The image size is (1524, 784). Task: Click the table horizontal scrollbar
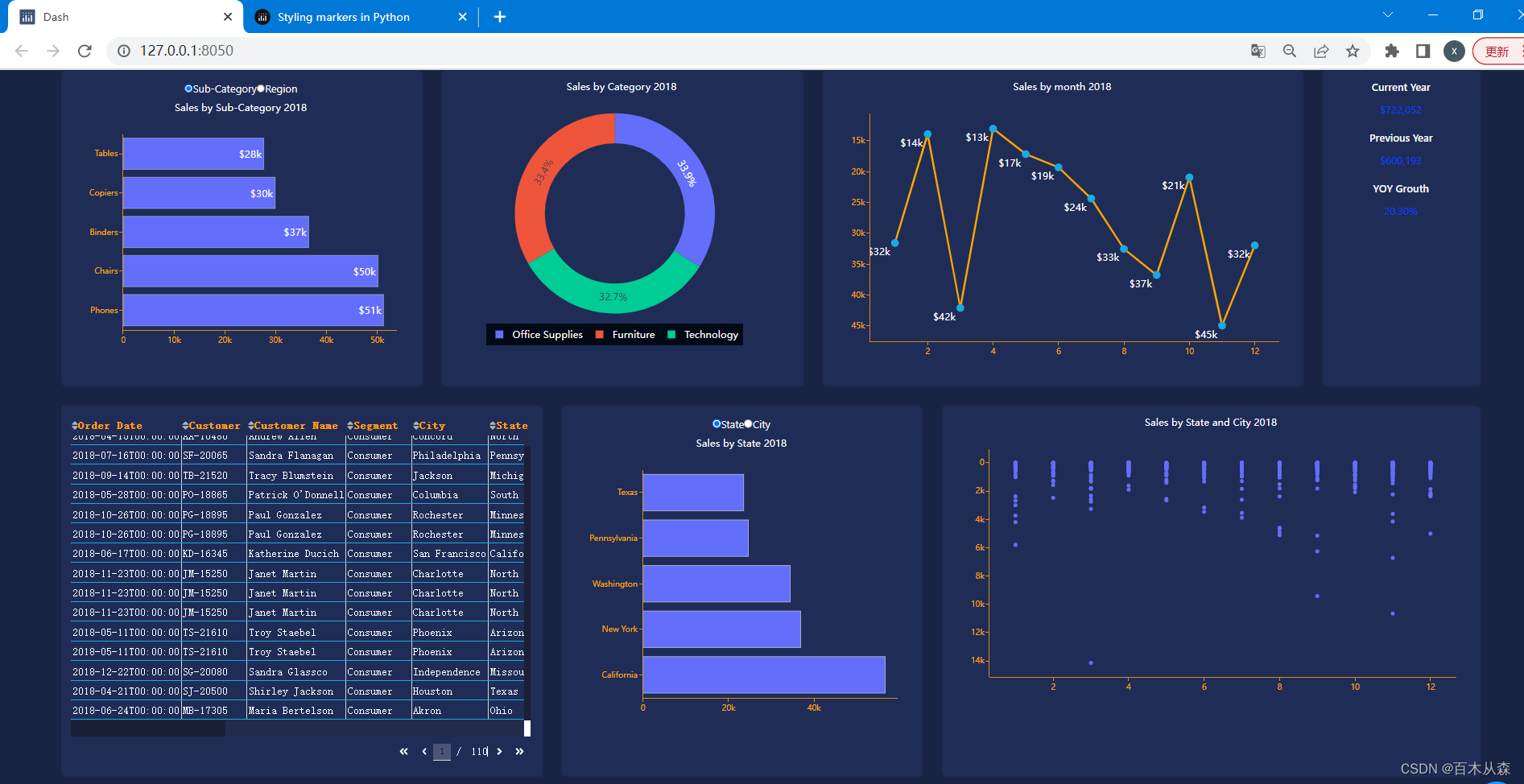pyautogui.click(x=148, y=728)
